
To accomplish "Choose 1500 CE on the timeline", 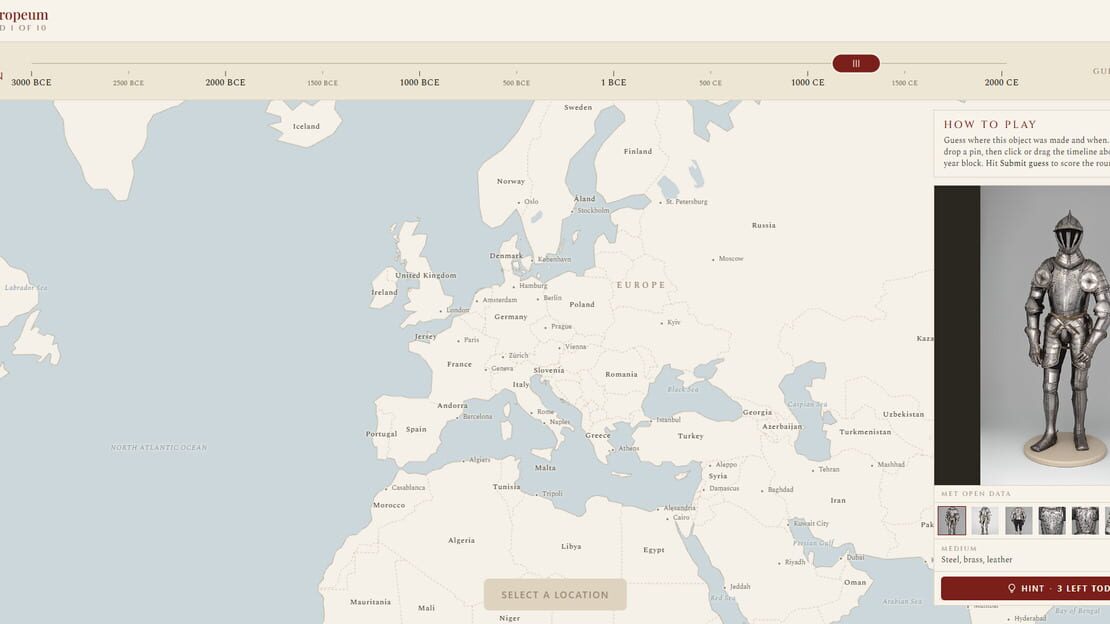I will pyautogui.click(x=904, y=83).
